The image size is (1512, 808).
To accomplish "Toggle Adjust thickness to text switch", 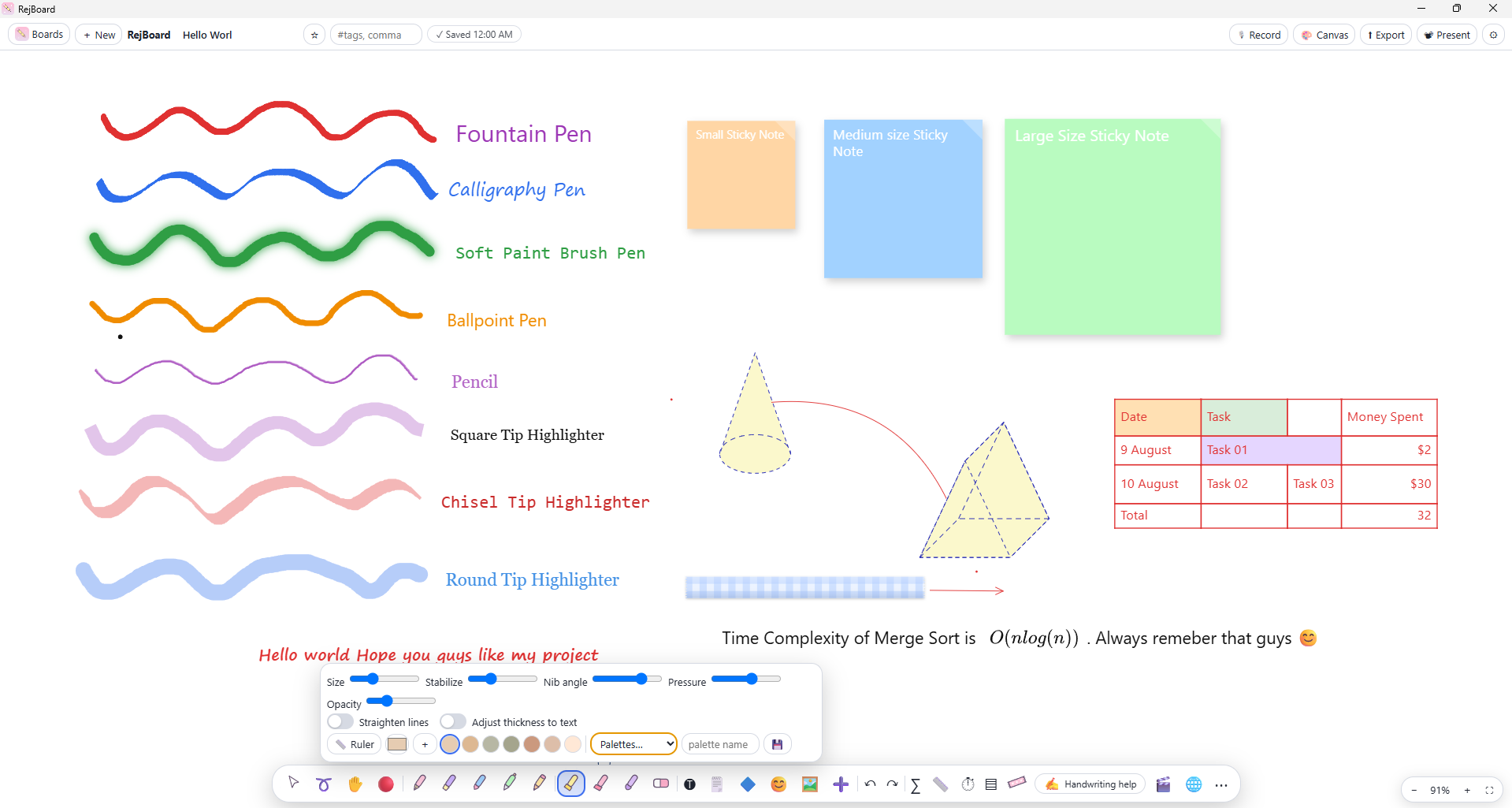I will 453,721.
